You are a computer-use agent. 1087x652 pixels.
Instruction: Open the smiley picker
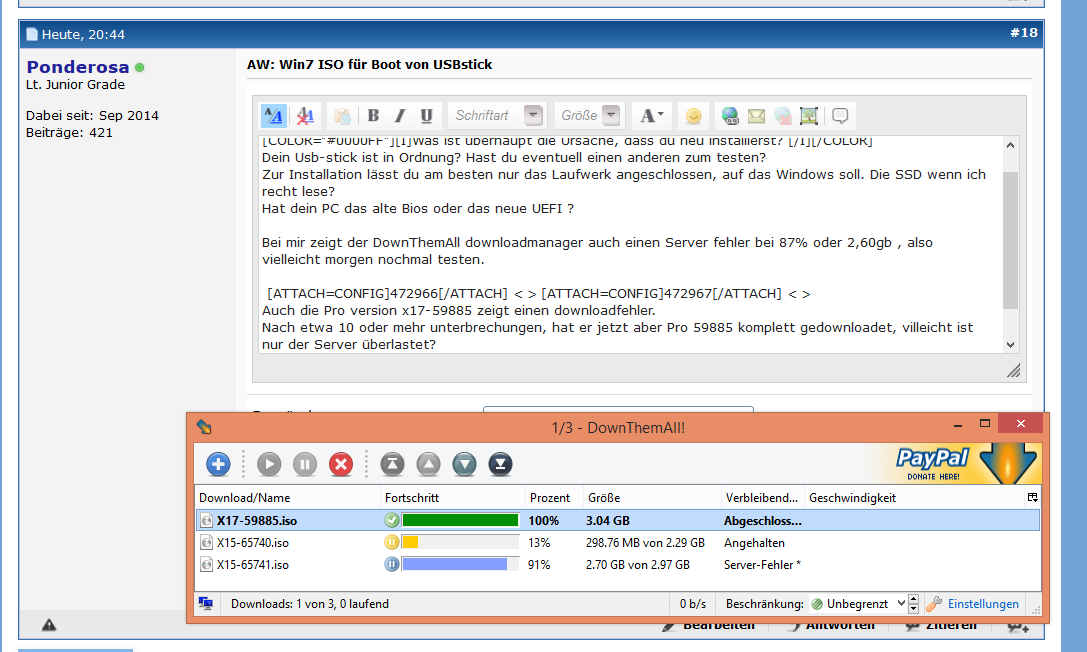(693, 116)
